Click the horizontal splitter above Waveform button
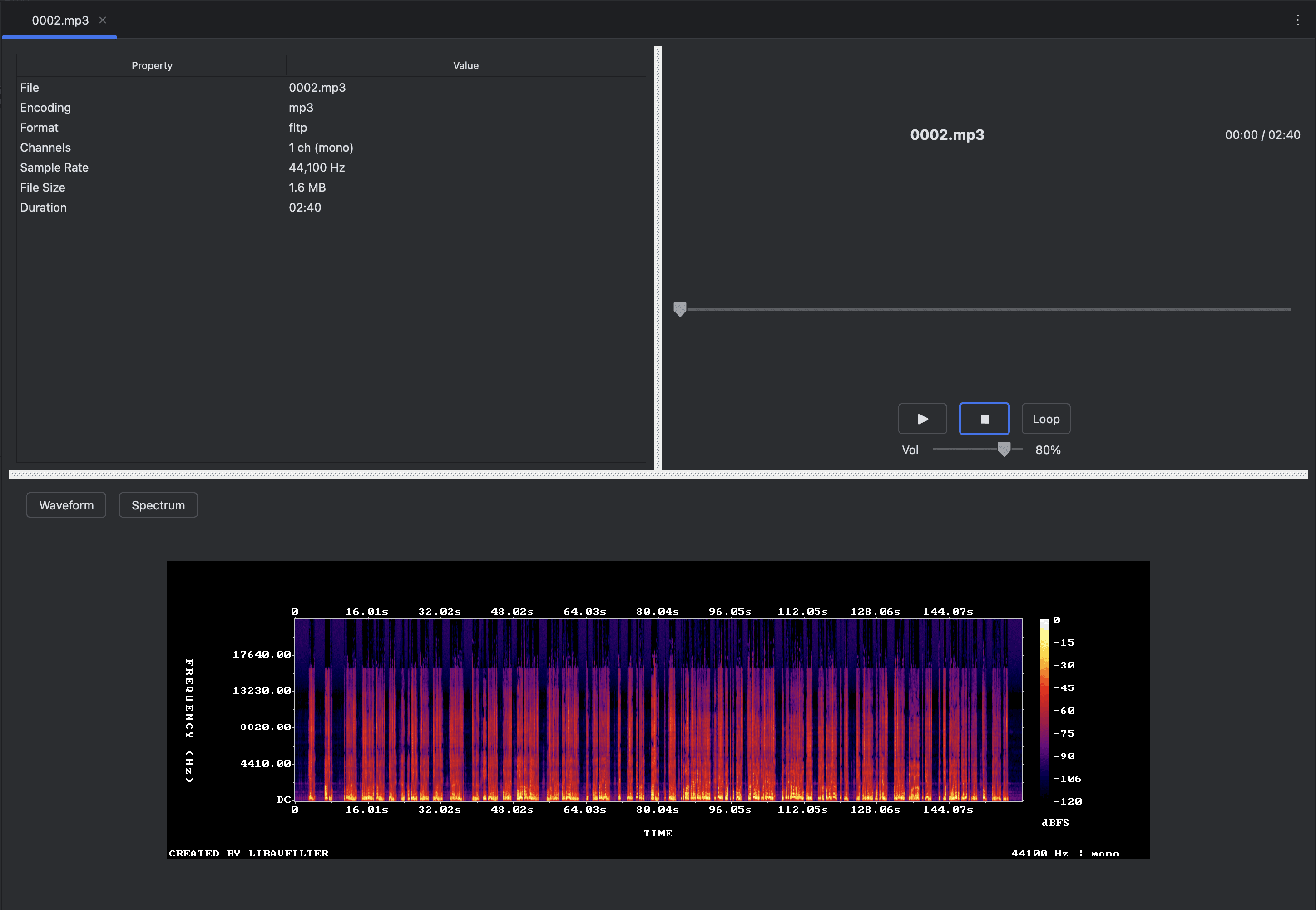Image resolution: width=1316 pixels, height=910 pixels. click(x=658, y=475)
